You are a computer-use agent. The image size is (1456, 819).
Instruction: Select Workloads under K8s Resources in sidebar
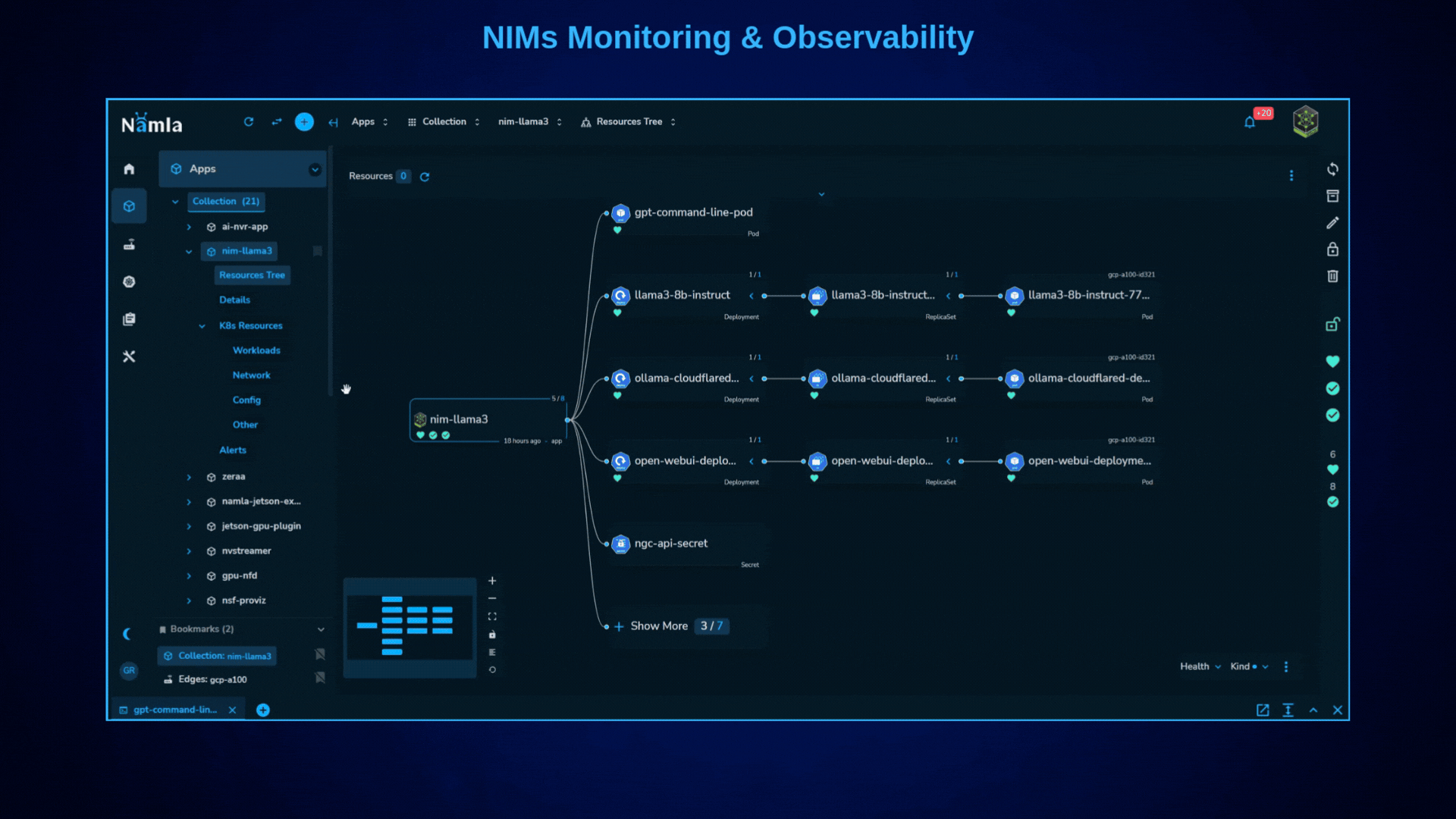(256, 349)
